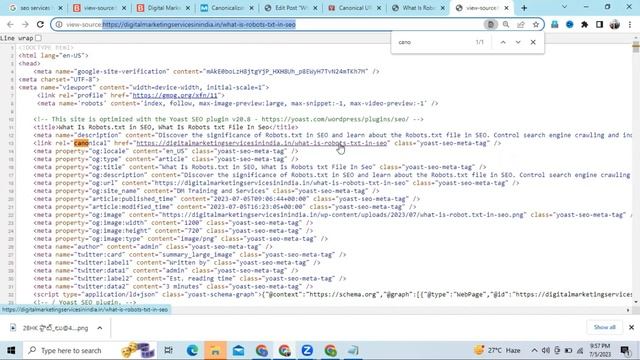Open File Explorer from taskbar
The width and height of the screenshot is (640, 360).
click(215, 350)
